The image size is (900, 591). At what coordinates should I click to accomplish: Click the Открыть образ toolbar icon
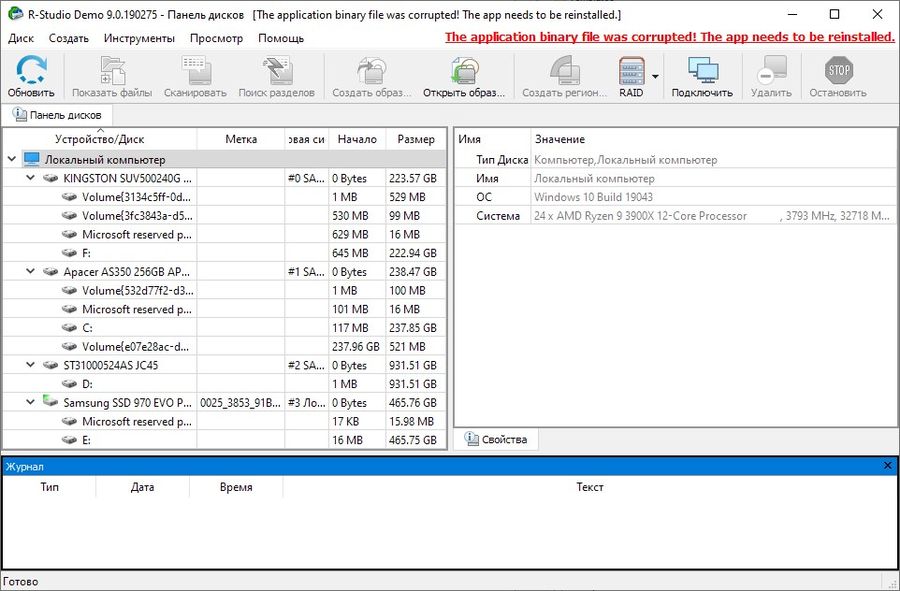coord(463,72)
